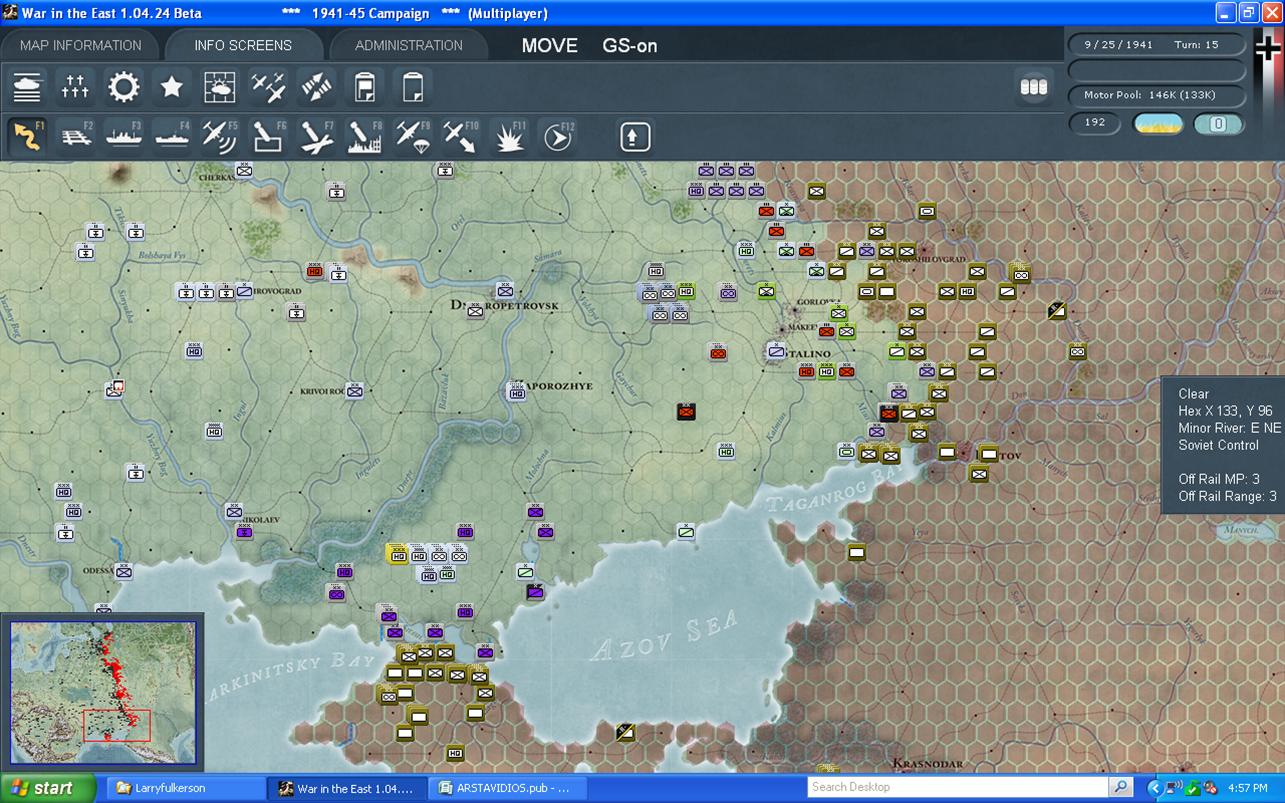Show the weather map icon screen
Image resolution: width=1285 pixels, height=803 pixels.
[219, 87]
